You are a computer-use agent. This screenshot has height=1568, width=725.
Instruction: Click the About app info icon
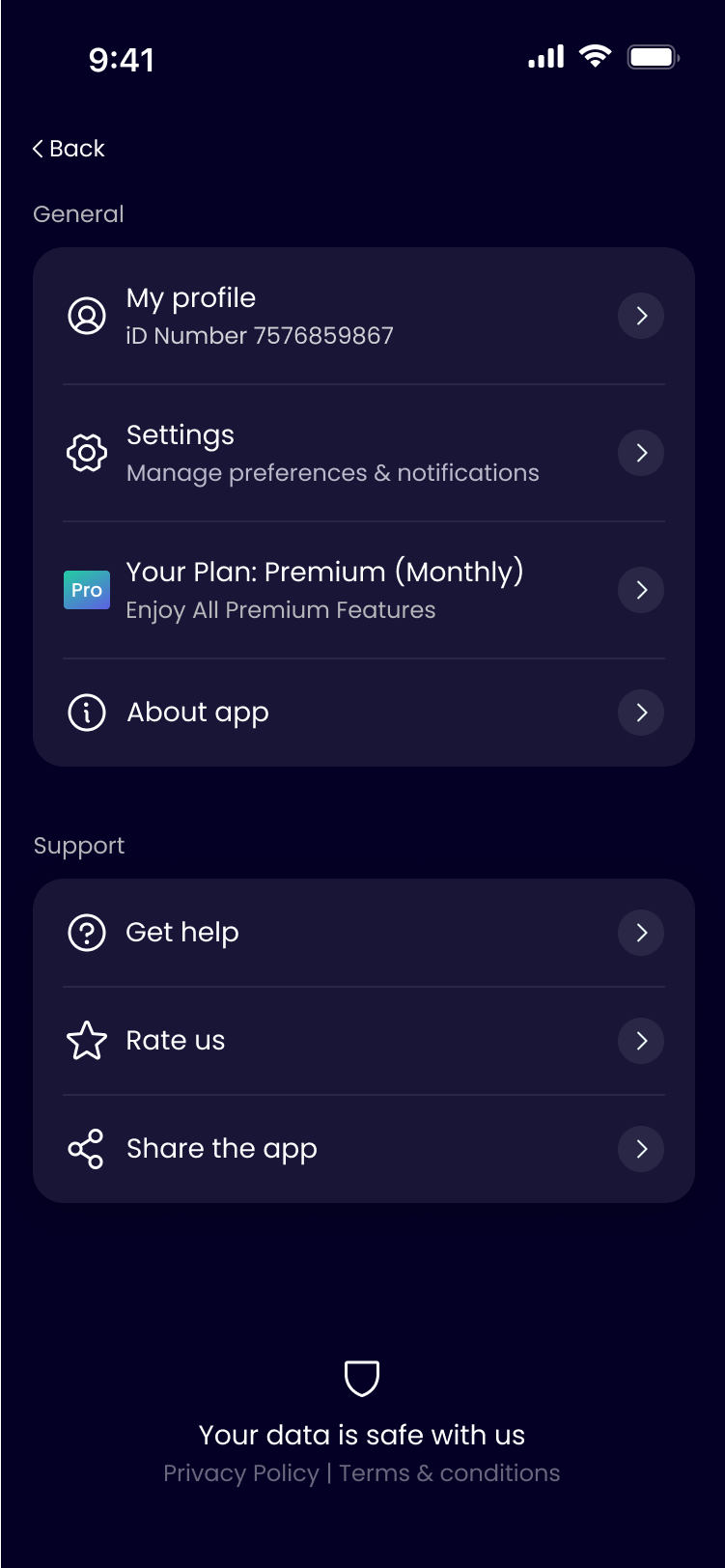[87, 713]
